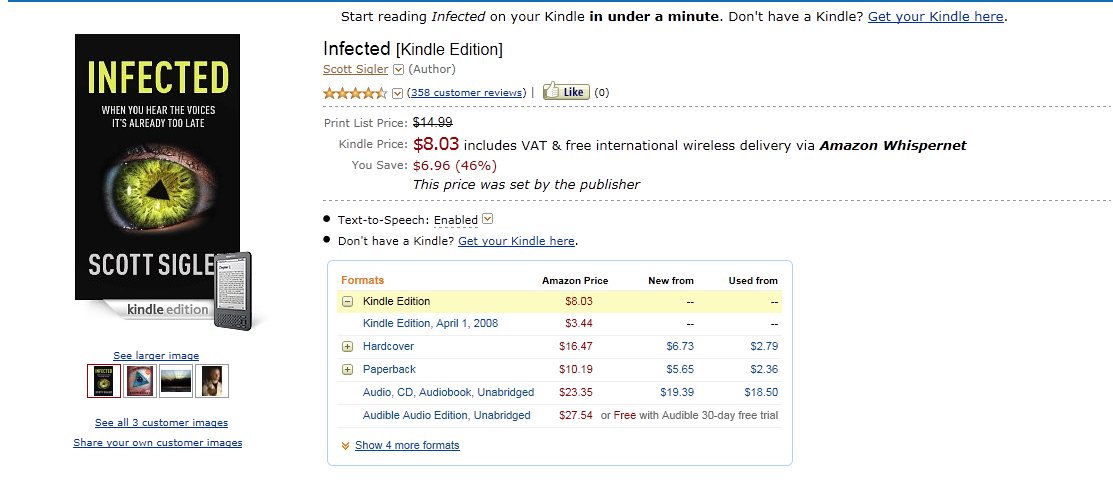The width and height of the screenshot is (1113, 486).
Task: Click the thumbs-up Like button
Action: [x=565, y=92]
